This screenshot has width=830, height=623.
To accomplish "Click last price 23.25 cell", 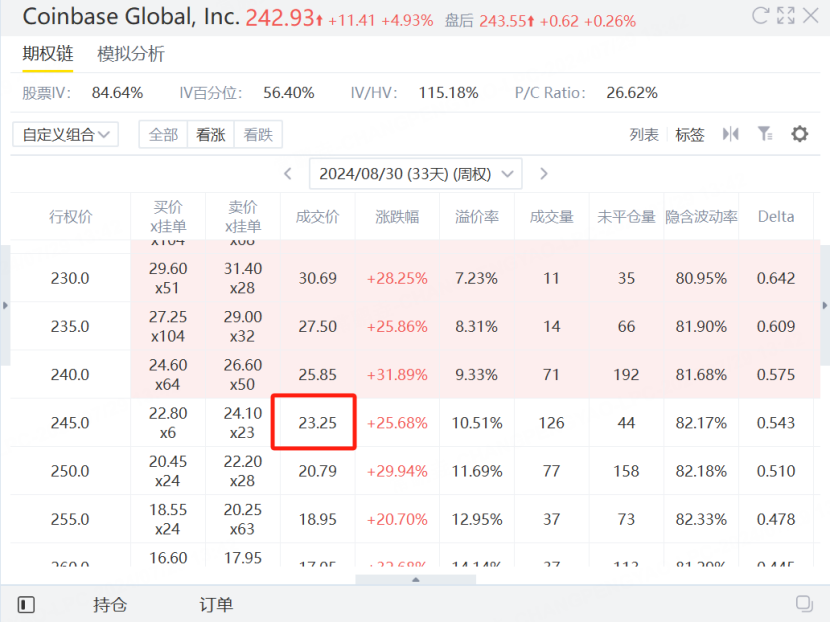I will (x=317, y=422).
